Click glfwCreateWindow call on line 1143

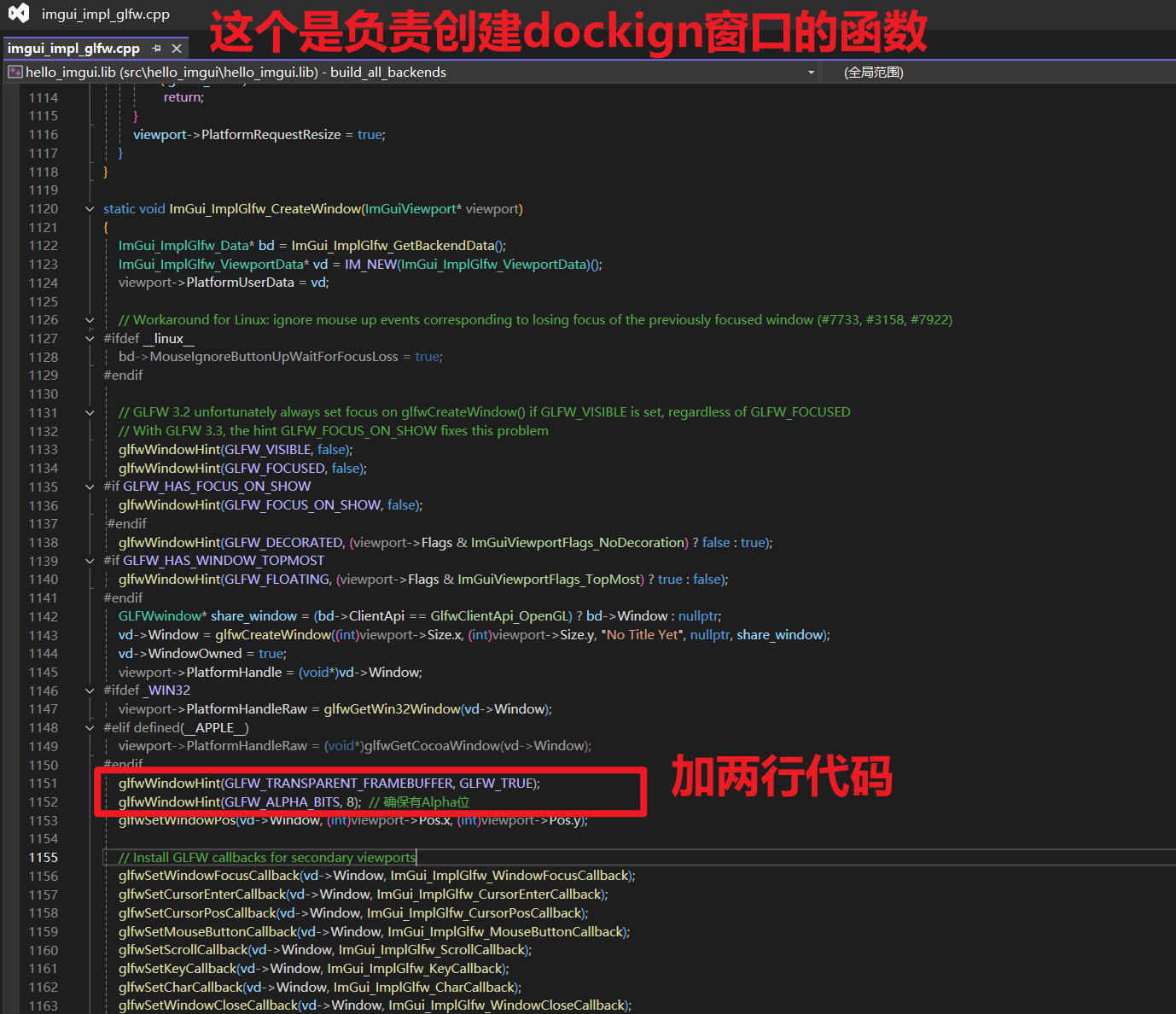(x=272, y=635)
